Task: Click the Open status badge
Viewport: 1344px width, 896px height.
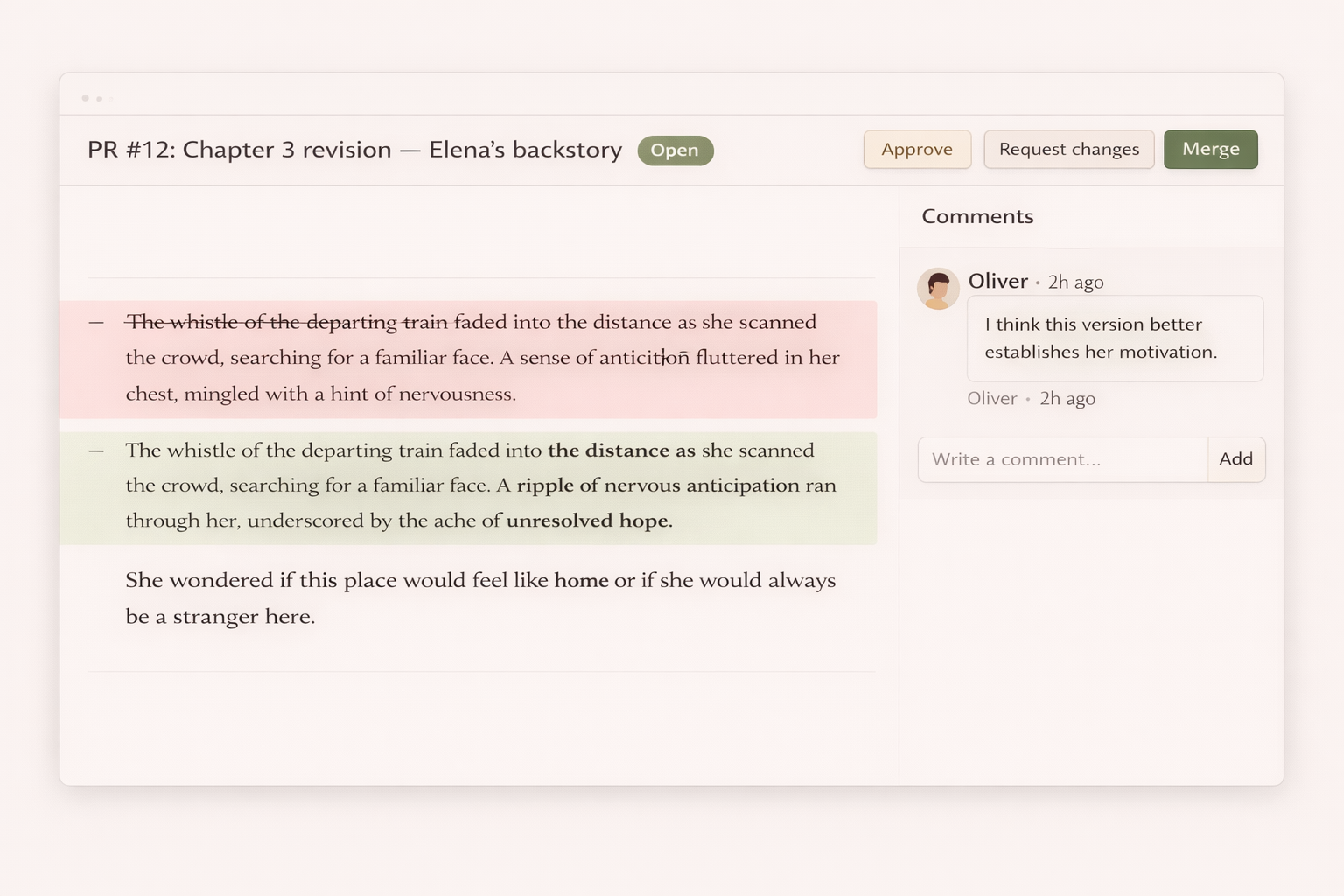Action: coord(675,150)
